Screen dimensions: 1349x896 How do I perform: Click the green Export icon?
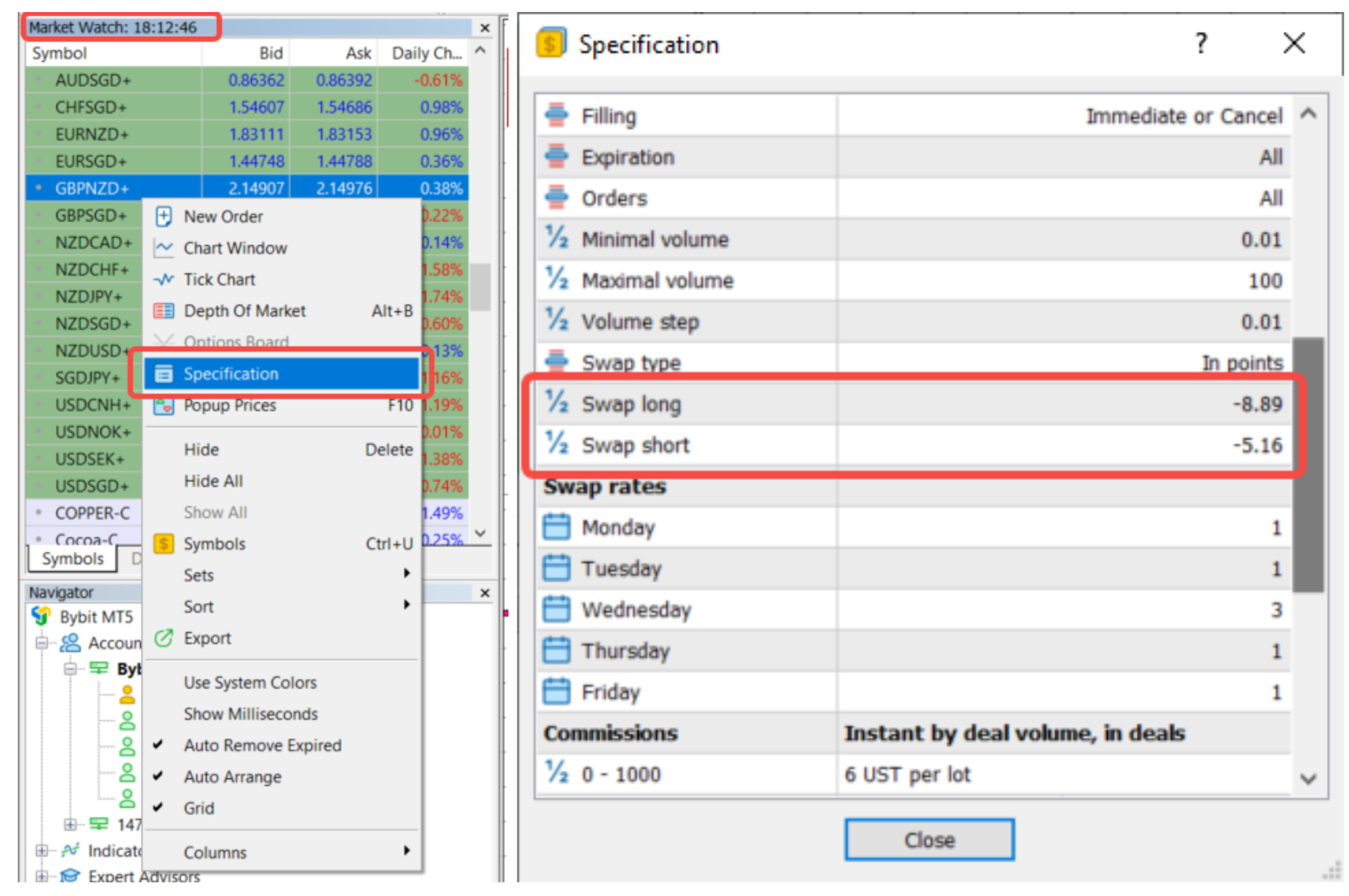pos(163,638)
